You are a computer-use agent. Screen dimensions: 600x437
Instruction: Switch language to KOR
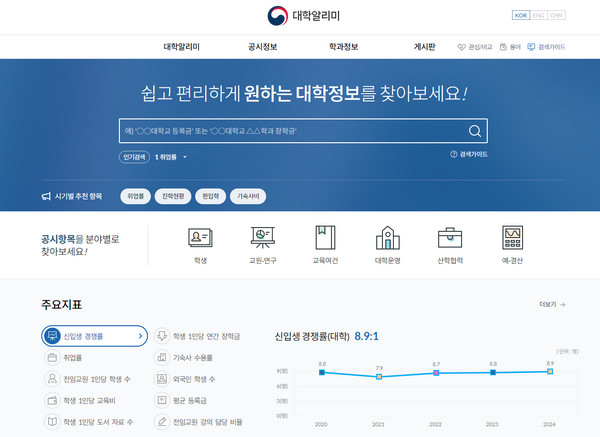[x=521, y=15]
